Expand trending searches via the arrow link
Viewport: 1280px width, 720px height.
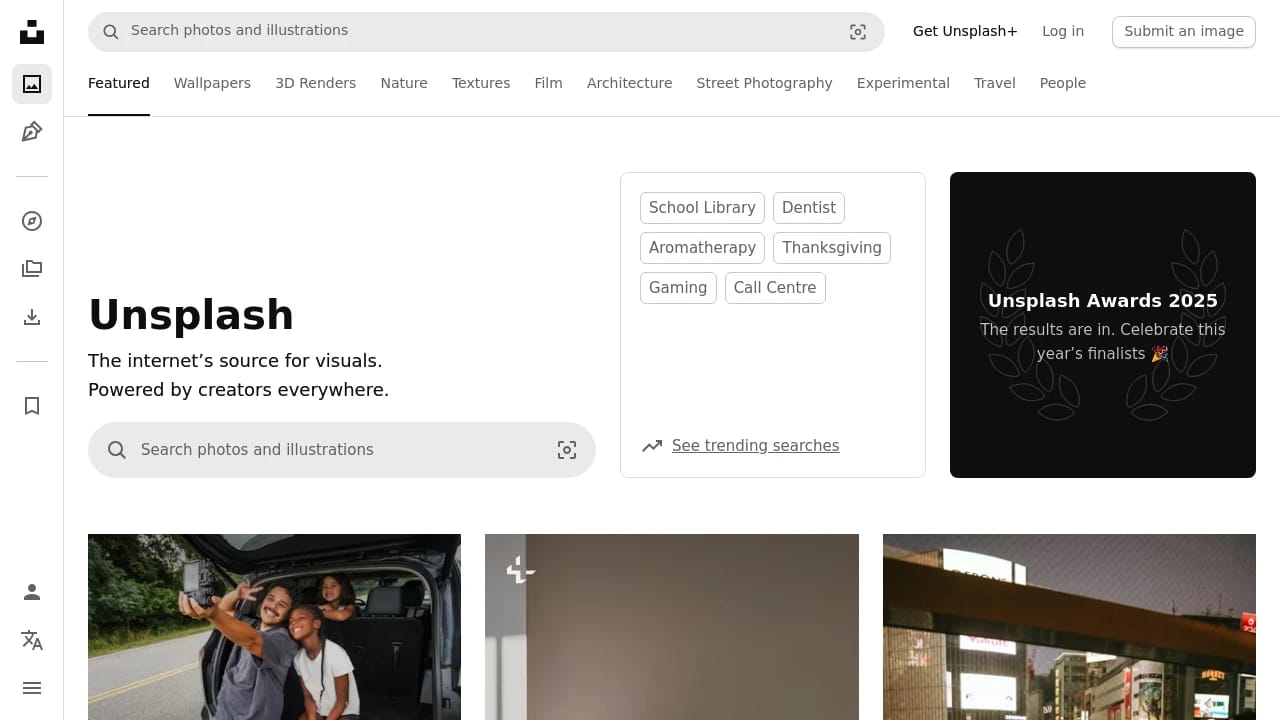coord(755,445)
